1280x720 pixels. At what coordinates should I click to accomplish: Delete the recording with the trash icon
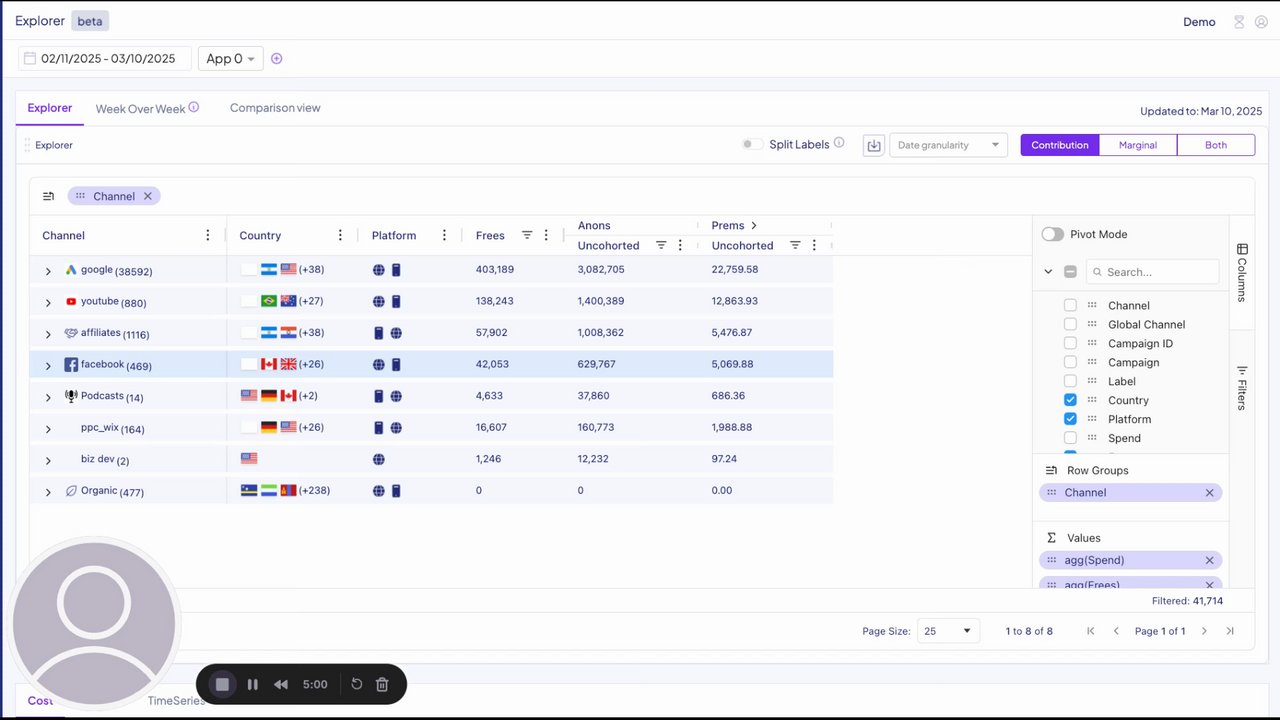382,684
